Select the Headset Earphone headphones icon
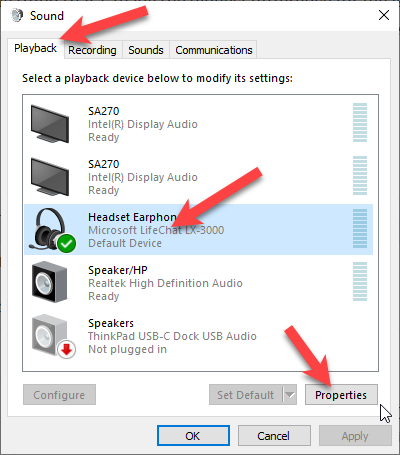This screenshot has width=400, height=455. [x=52, y=230]
